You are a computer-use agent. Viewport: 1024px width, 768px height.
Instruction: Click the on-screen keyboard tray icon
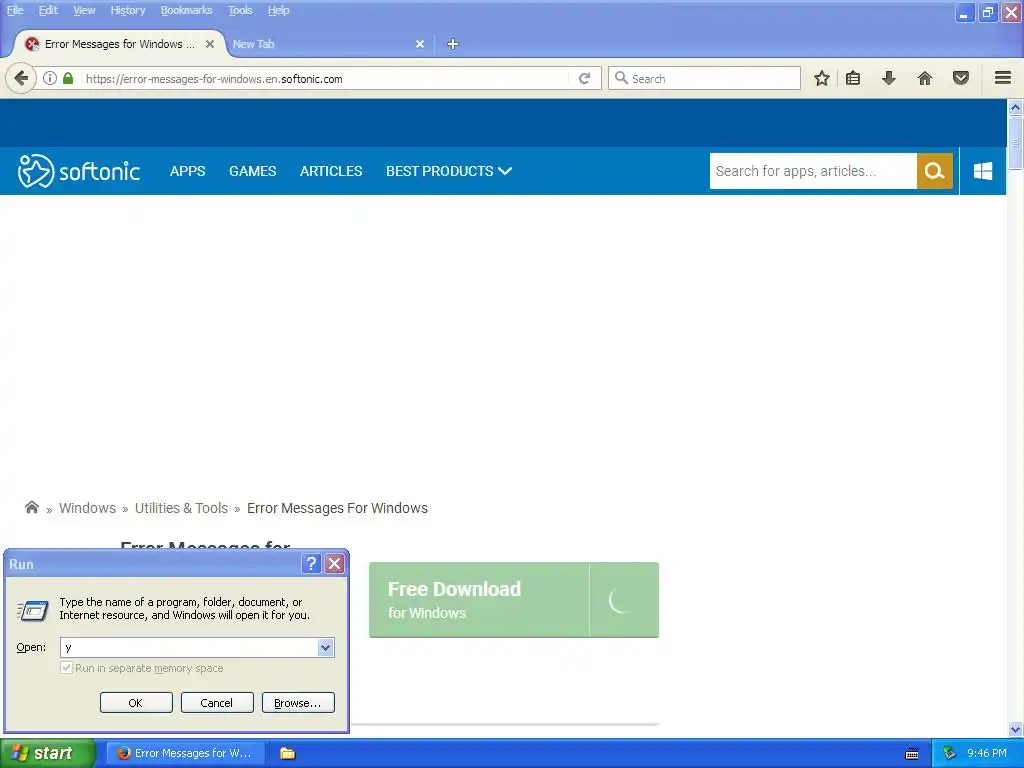click(x=912, y=754)
